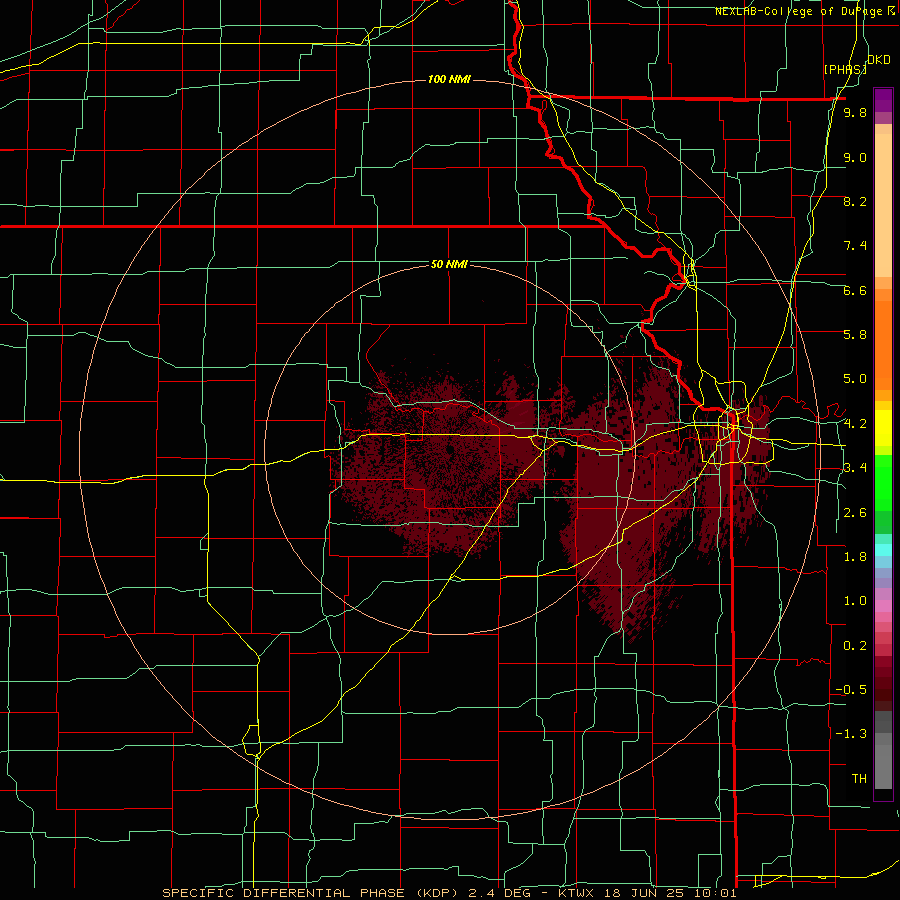Screen dimensions: 900x900
Task: Pick the purple top segment of color scale
Action: coord(883,100)
